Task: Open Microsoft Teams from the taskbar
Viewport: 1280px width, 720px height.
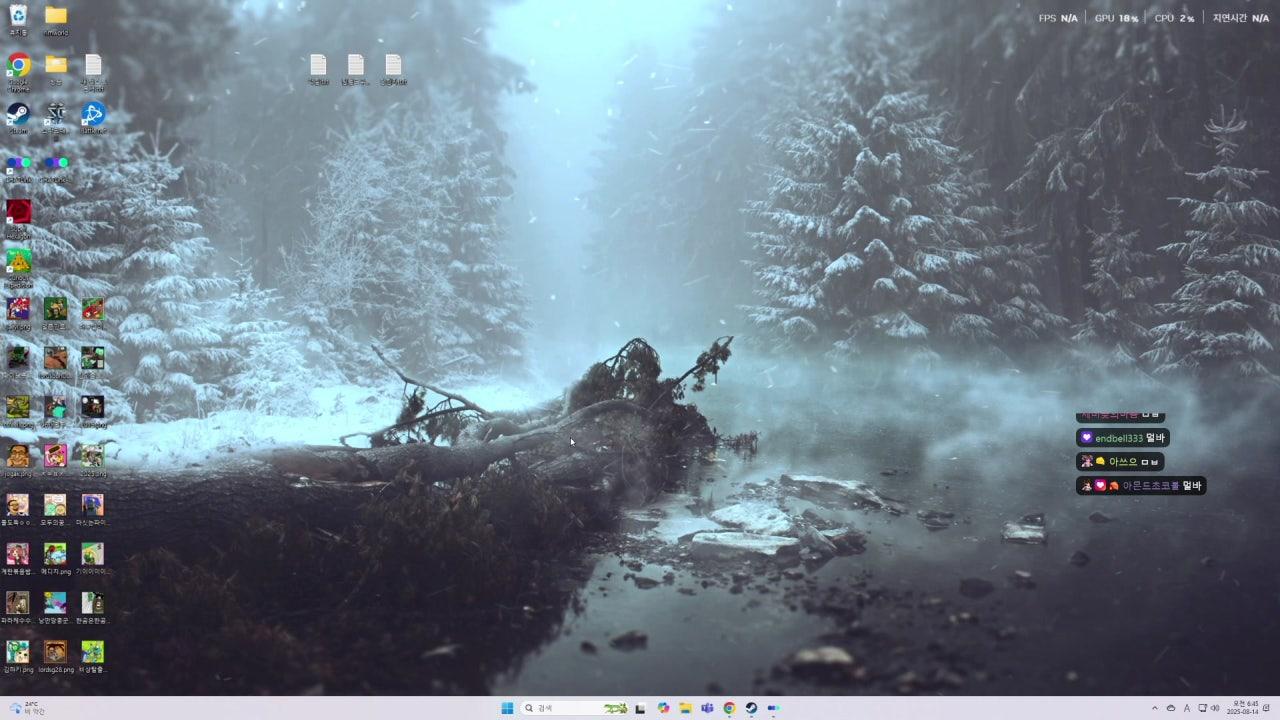Action: [707, 708]
